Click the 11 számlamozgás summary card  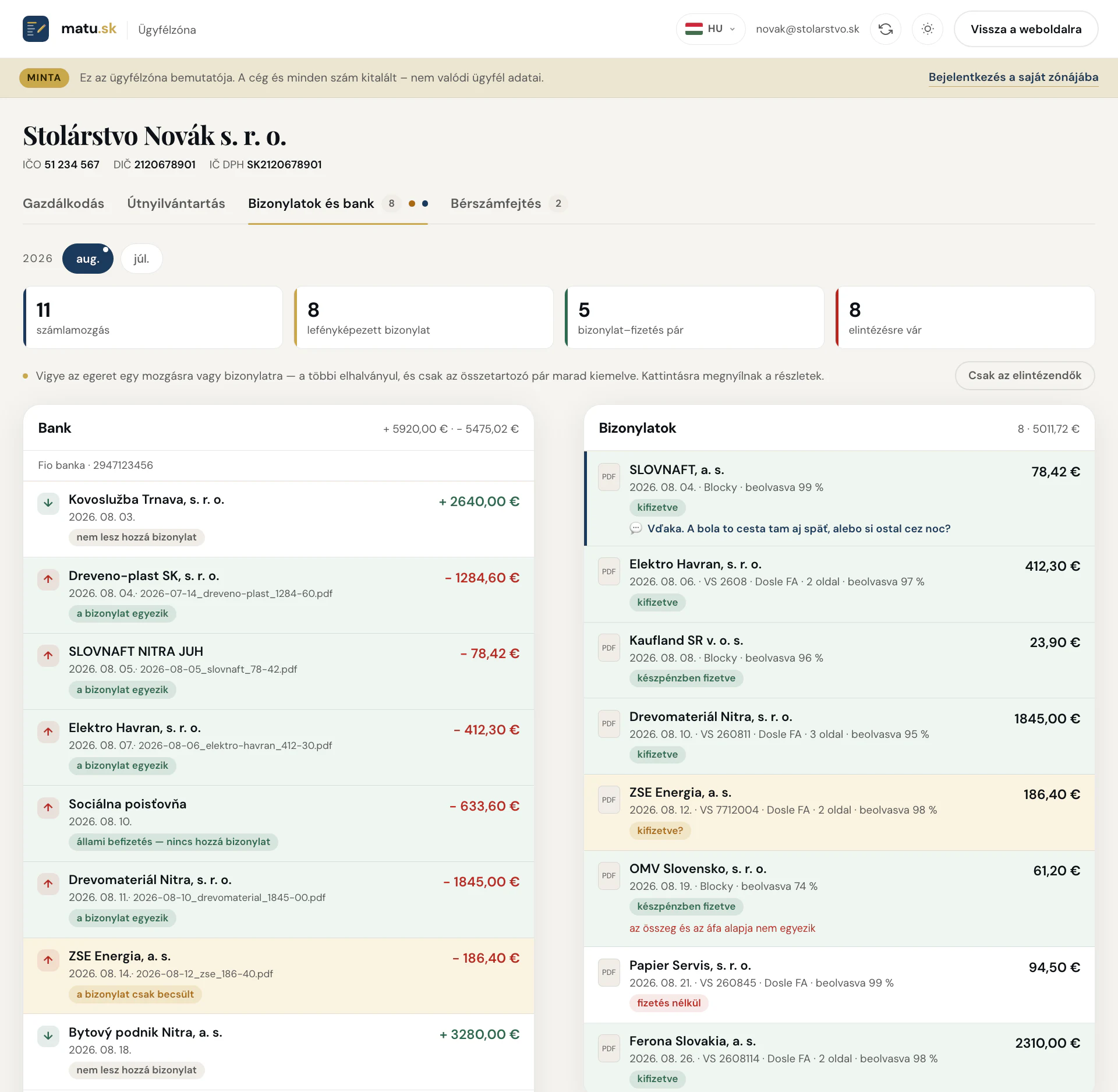click(153, 317)
